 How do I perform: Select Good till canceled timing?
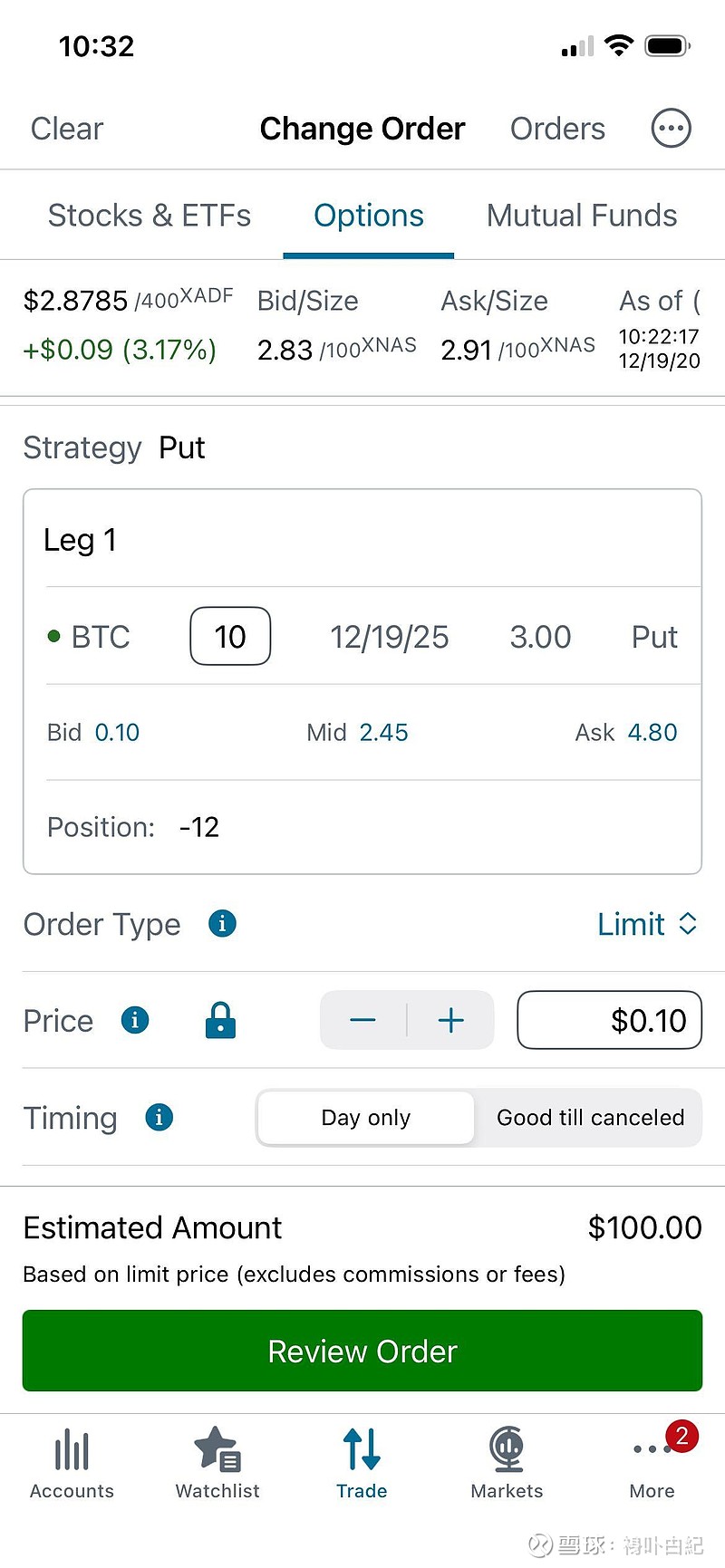tap(590, 1118)
